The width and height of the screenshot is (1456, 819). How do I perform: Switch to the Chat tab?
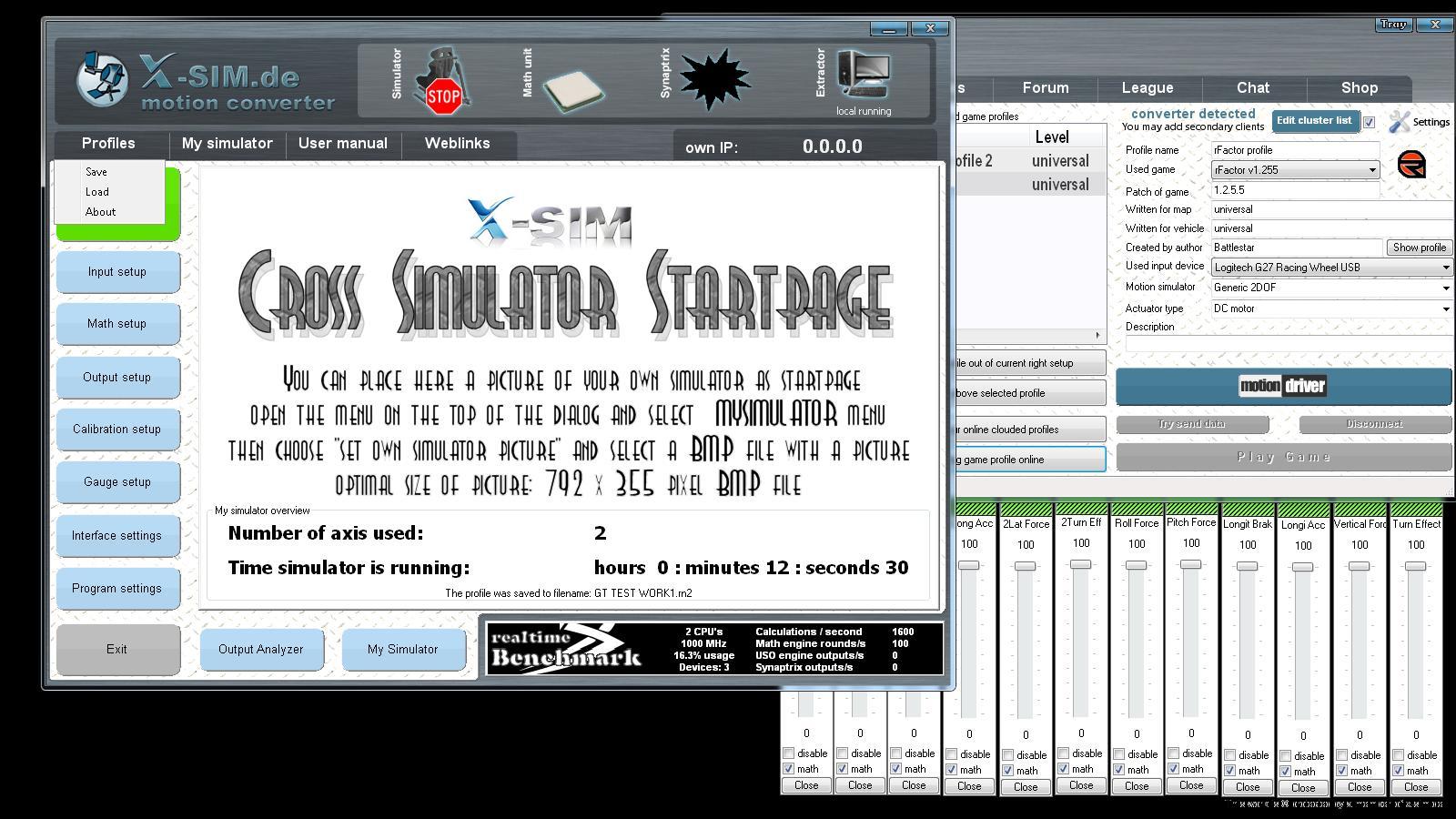pos(1253,88)
